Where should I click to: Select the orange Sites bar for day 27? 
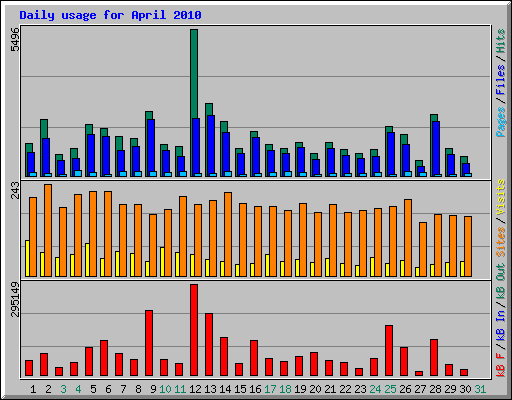[x=423, y=249]
